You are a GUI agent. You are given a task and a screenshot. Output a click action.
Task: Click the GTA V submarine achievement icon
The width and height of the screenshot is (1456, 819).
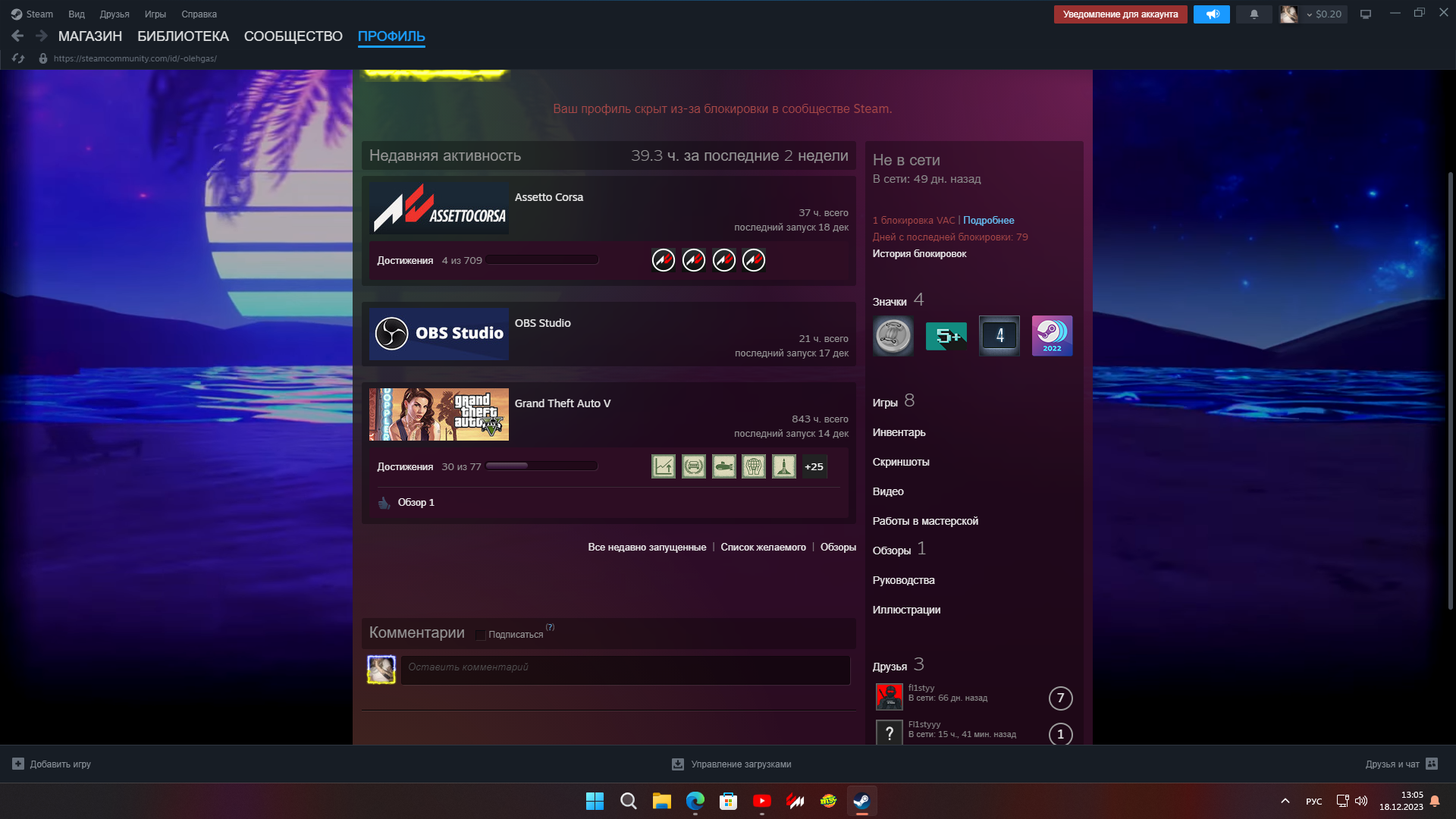pyautogui.click(x=724, y=466)
